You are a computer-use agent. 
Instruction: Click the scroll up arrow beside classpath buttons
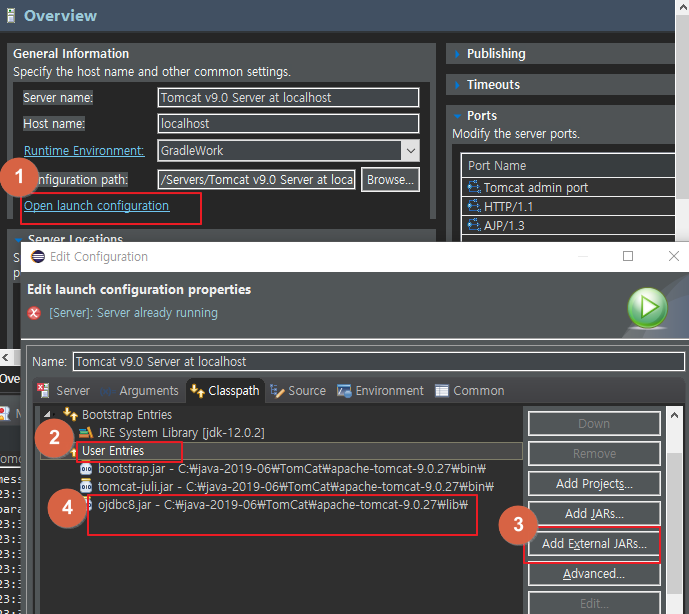(x=675, y=415)
